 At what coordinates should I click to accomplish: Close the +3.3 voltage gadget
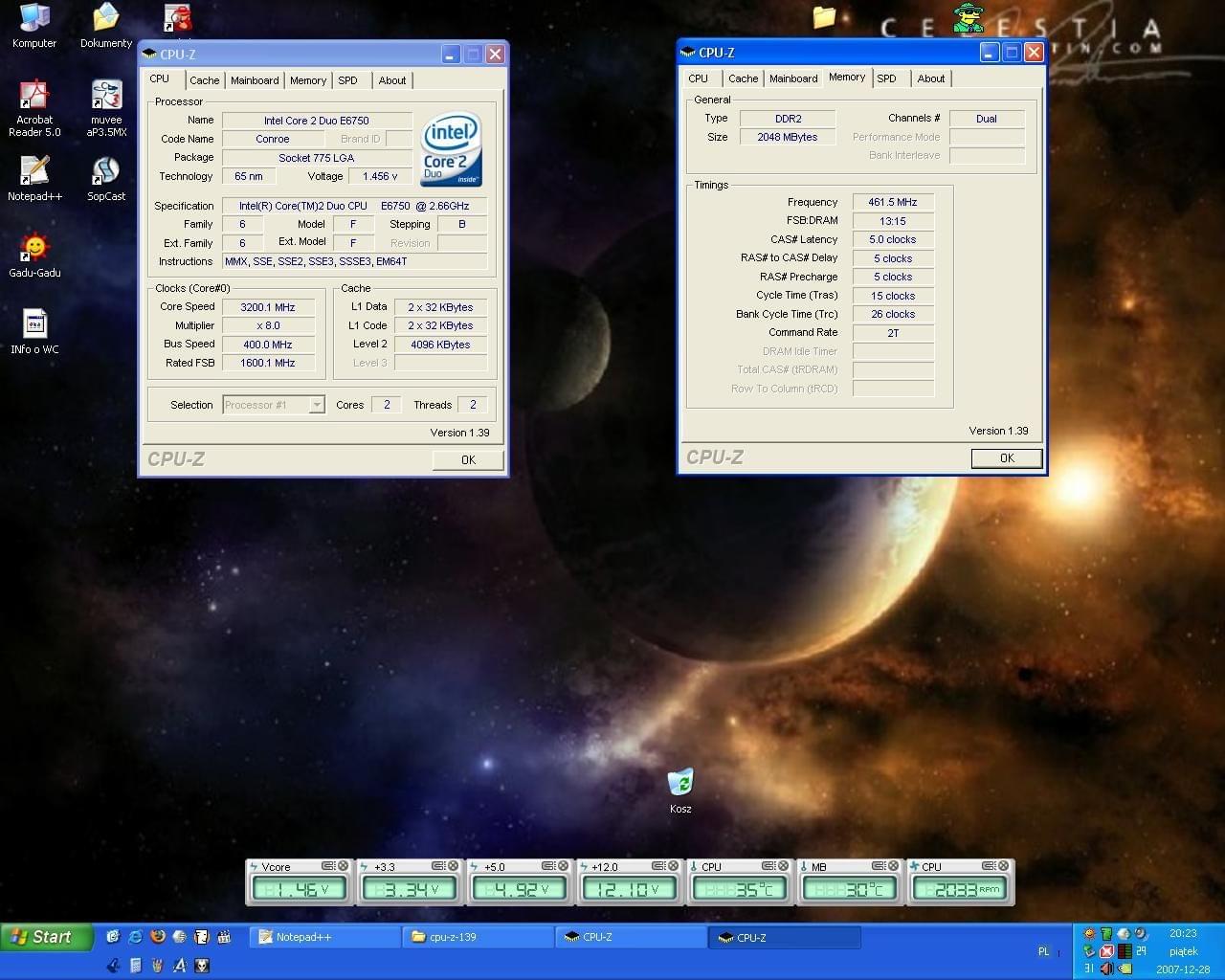453,866
